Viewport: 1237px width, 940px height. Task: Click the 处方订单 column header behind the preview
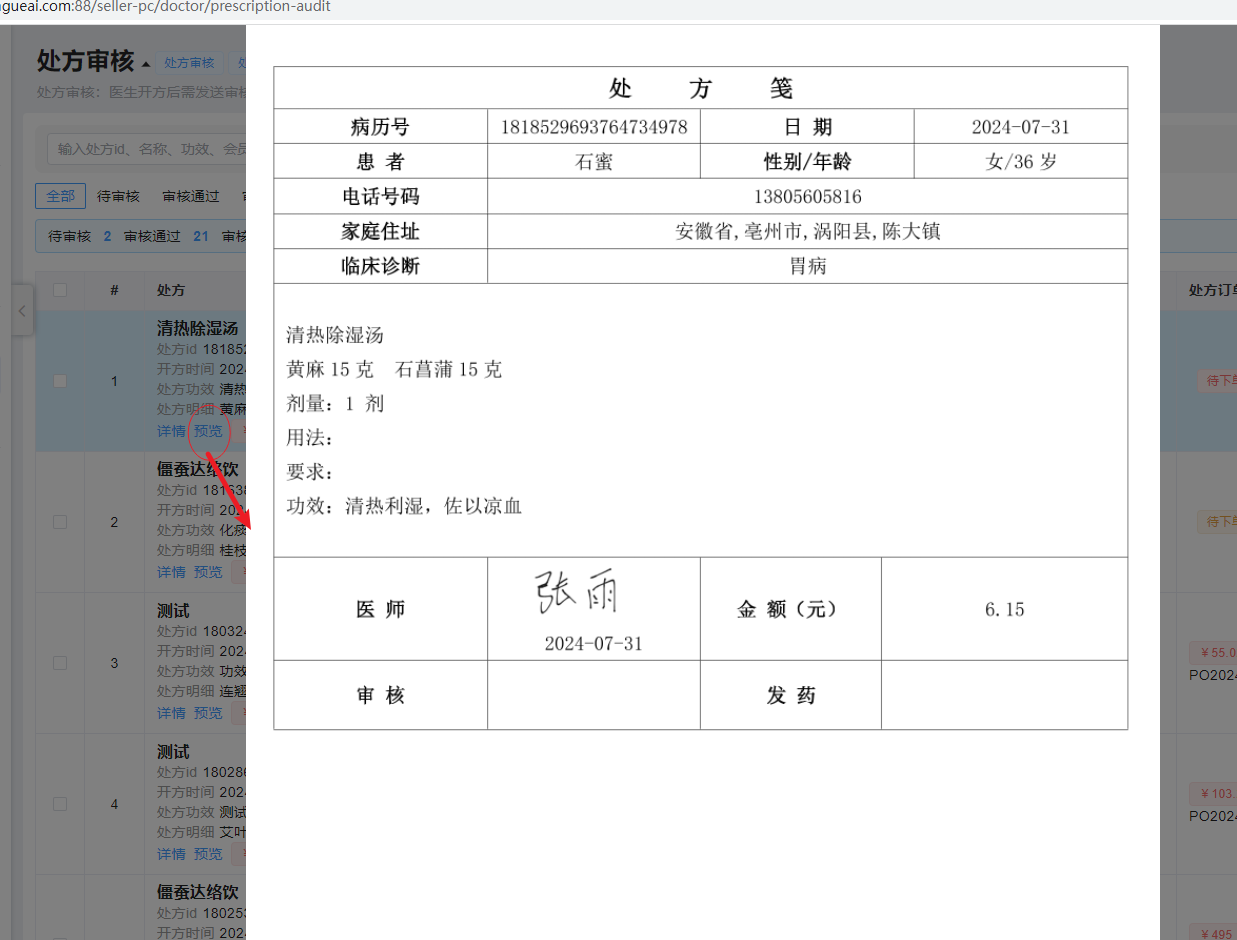click(x=1212, y=290)
